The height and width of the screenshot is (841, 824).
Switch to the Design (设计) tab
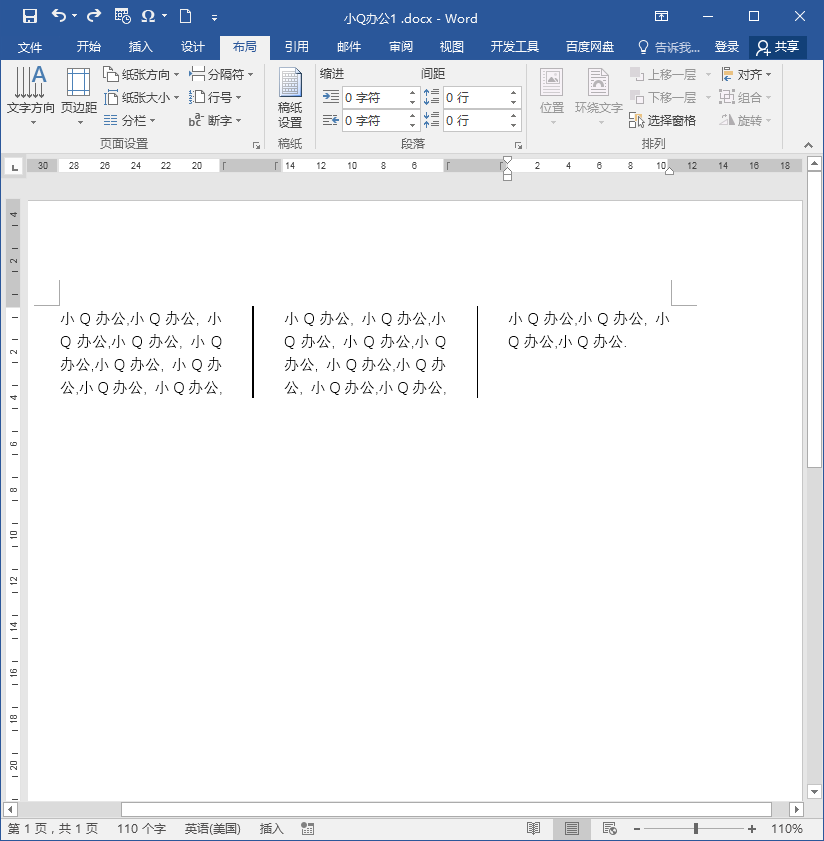point(193,47)
